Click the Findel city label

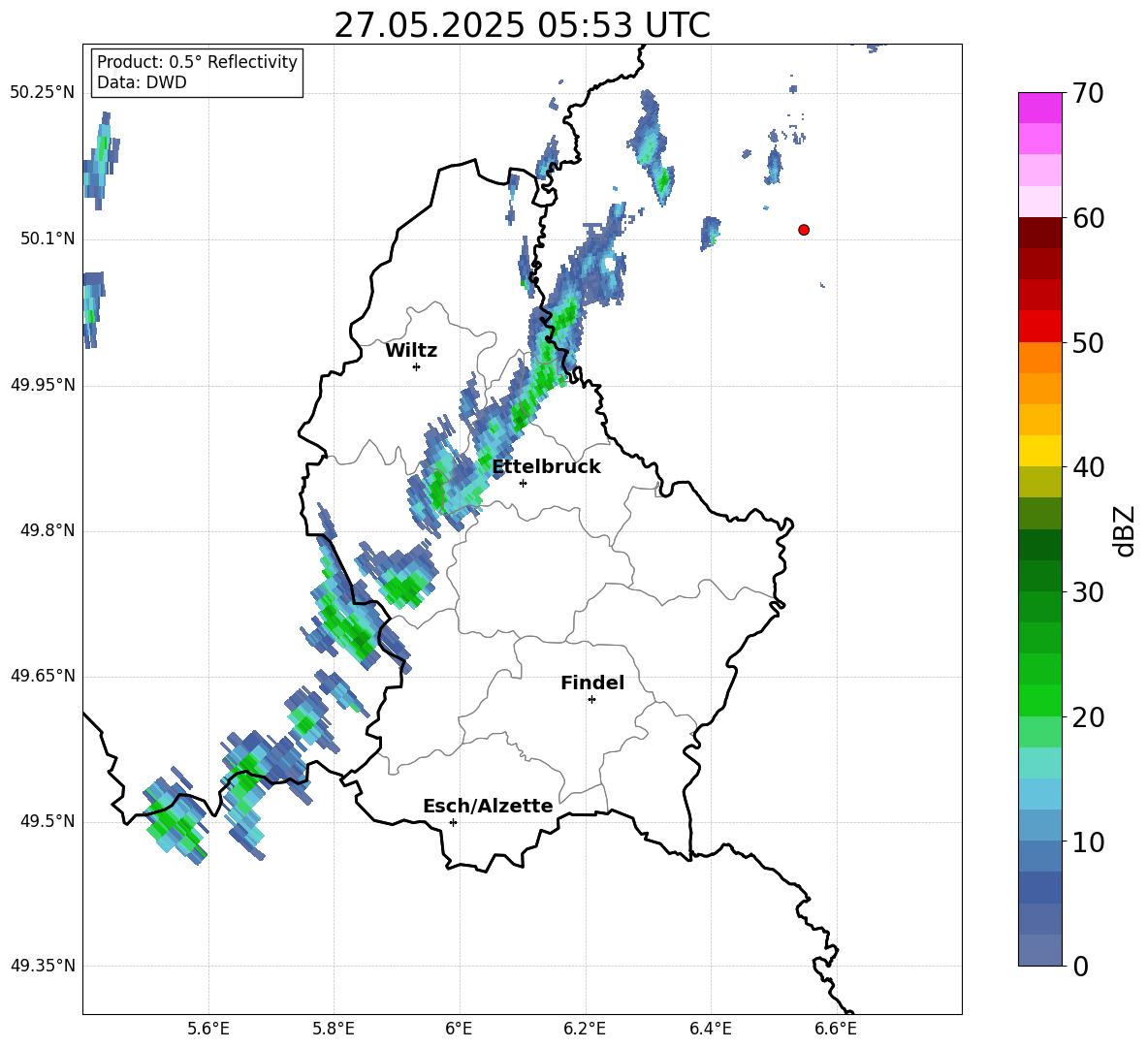592,683
